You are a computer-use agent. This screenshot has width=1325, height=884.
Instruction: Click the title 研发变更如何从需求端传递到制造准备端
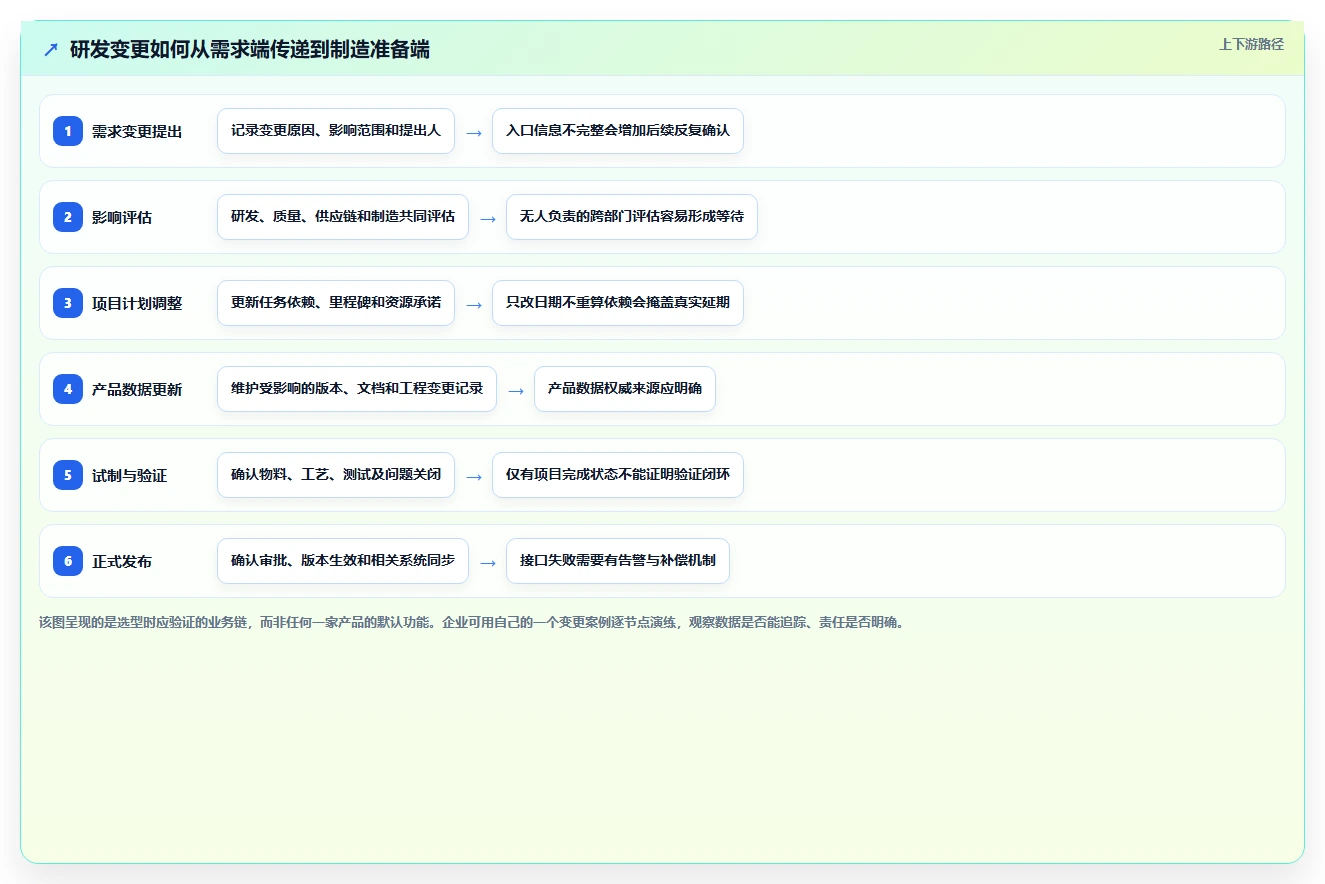coord(250,49)
